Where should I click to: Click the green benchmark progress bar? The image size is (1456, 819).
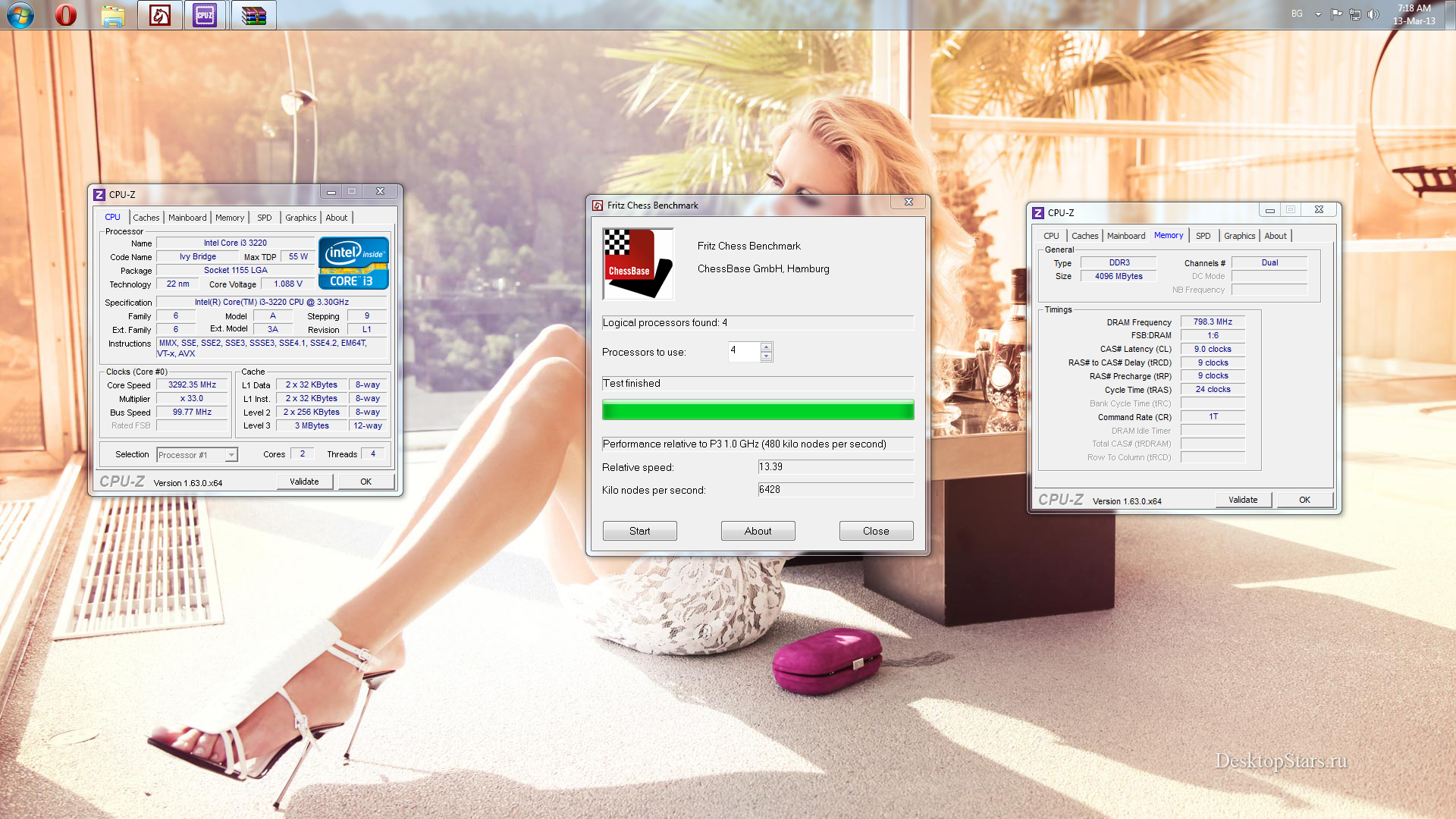758,410
